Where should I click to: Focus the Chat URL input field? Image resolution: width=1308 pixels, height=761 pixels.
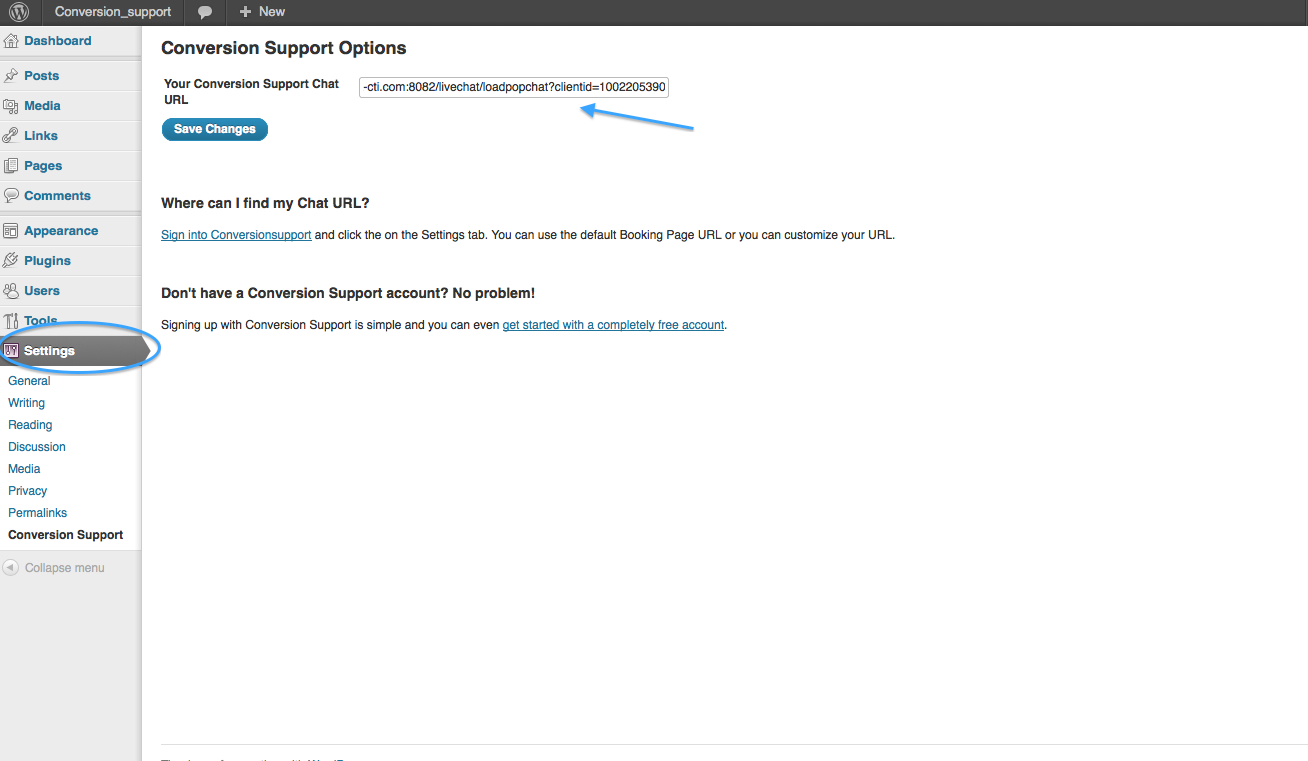pyautogui.click(x=514, y=87)
